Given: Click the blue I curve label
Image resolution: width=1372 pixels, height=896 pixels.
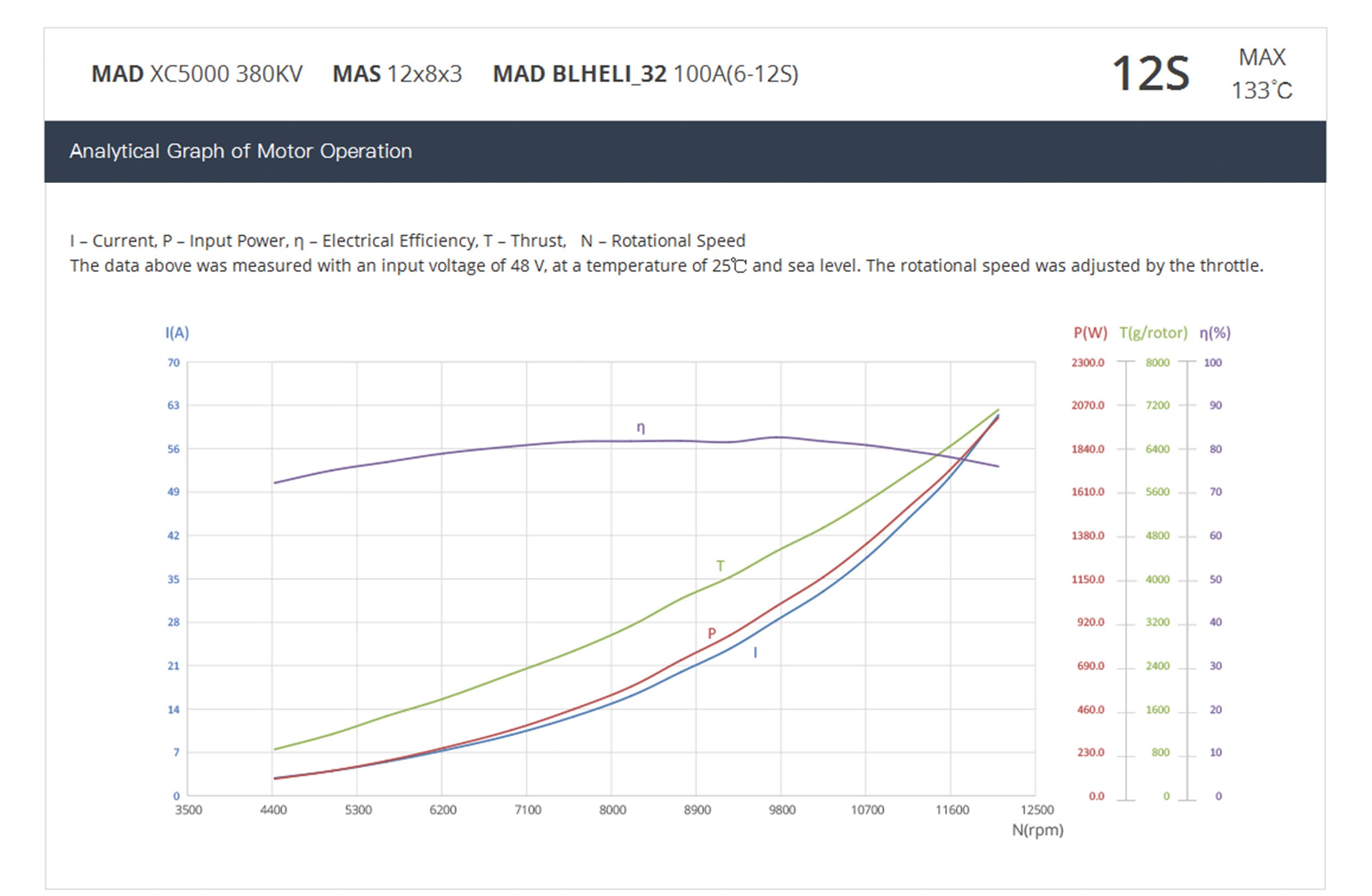Looking at the screenshot, I should point(755,652).
